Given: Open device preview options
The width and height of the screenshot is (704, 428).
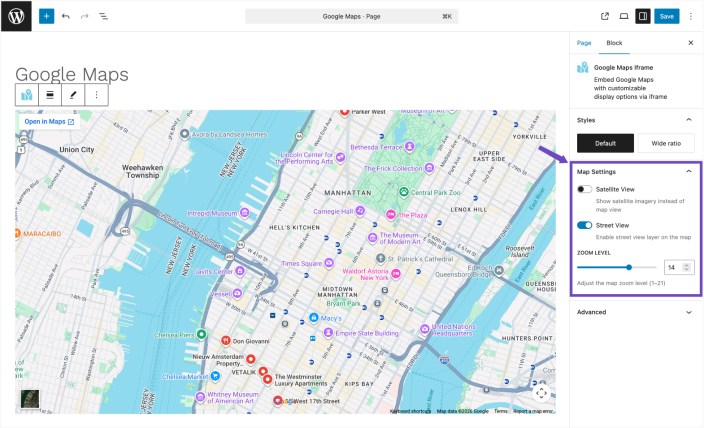Looking at the screenshot, I should 624,16.
